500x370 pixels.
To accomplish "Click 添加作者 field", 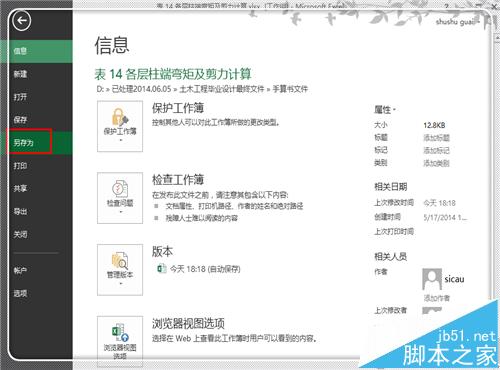I will pyautogui.click(x=436, y=298).
